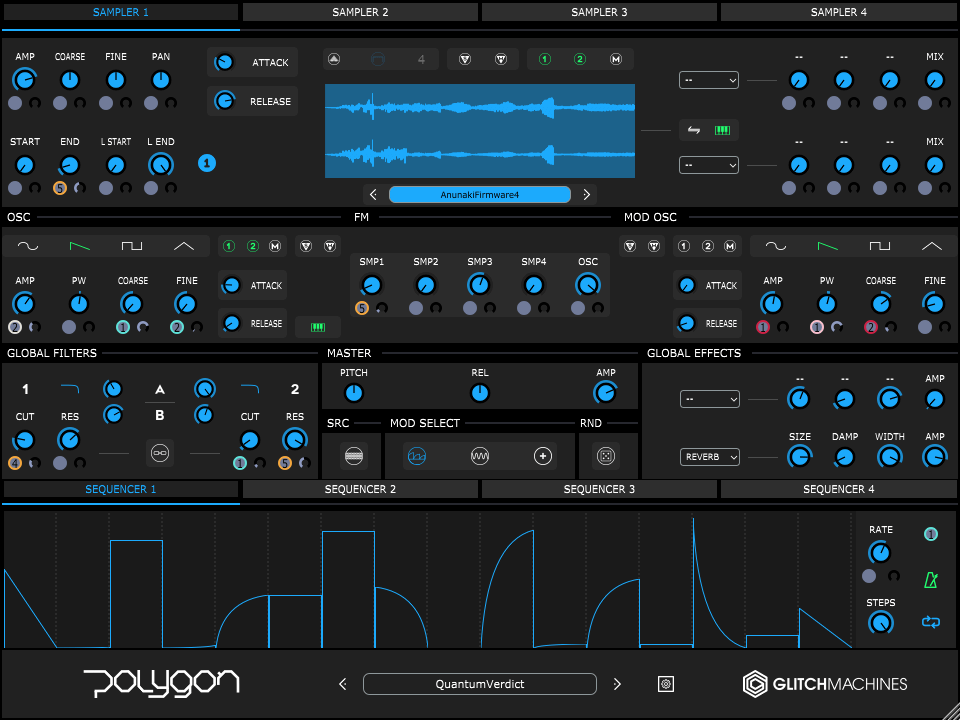
Task: Click the Sampler 1 waveform display
Action: click(x=480, y=131)
